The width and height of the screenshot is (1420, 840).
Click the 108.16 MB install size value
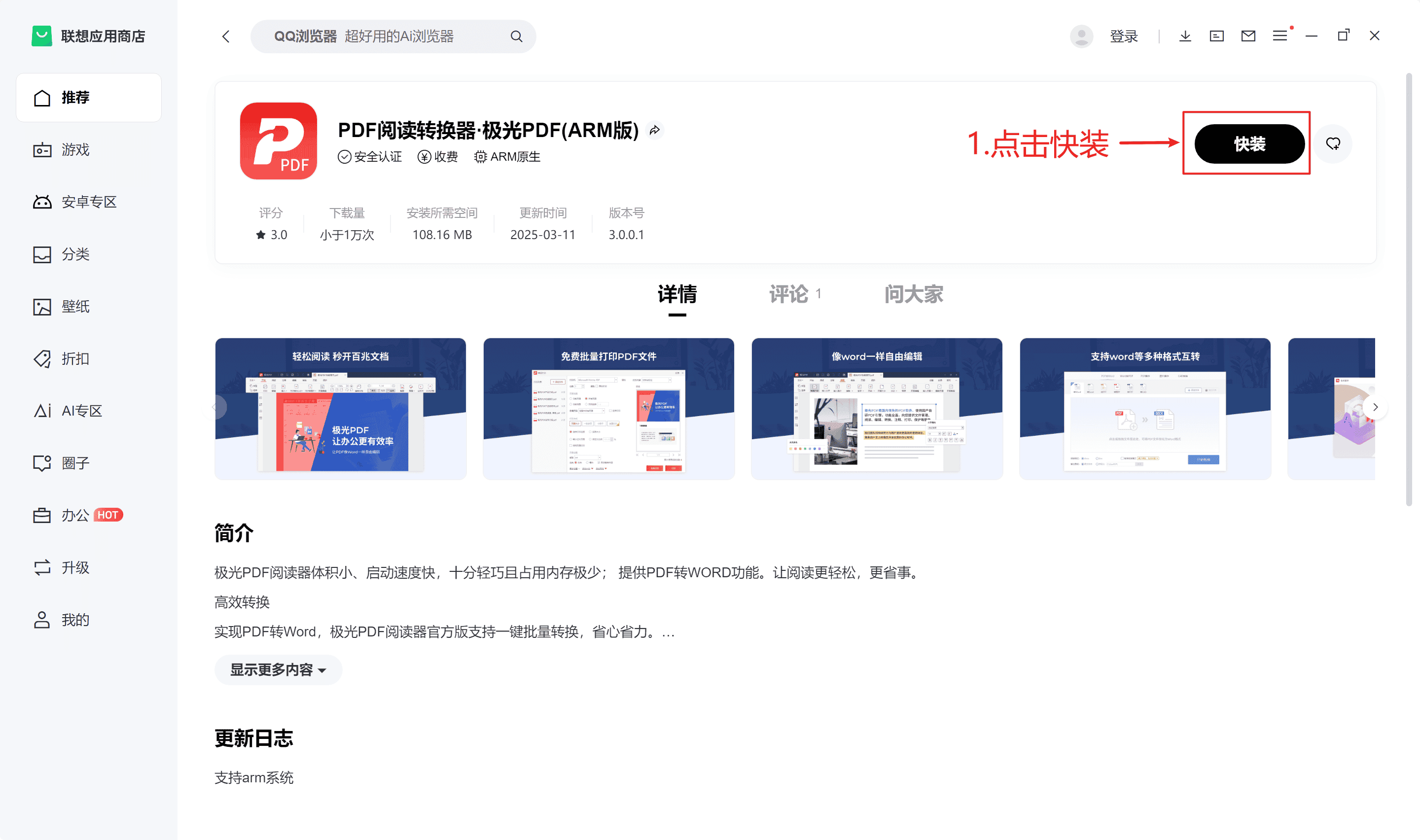[442, 235]
